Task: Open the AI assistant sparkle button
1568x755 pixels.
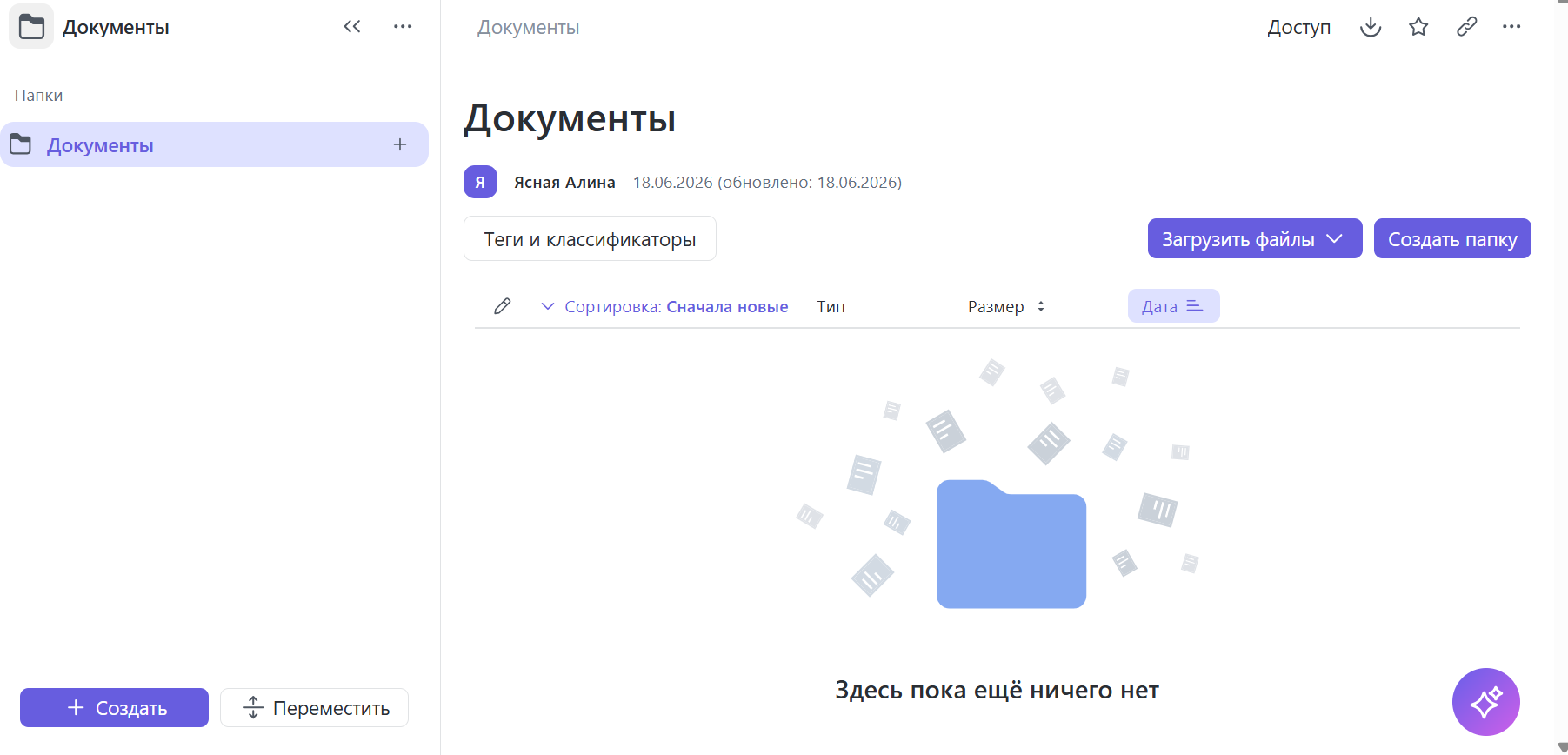Action: coord(1485,702)
